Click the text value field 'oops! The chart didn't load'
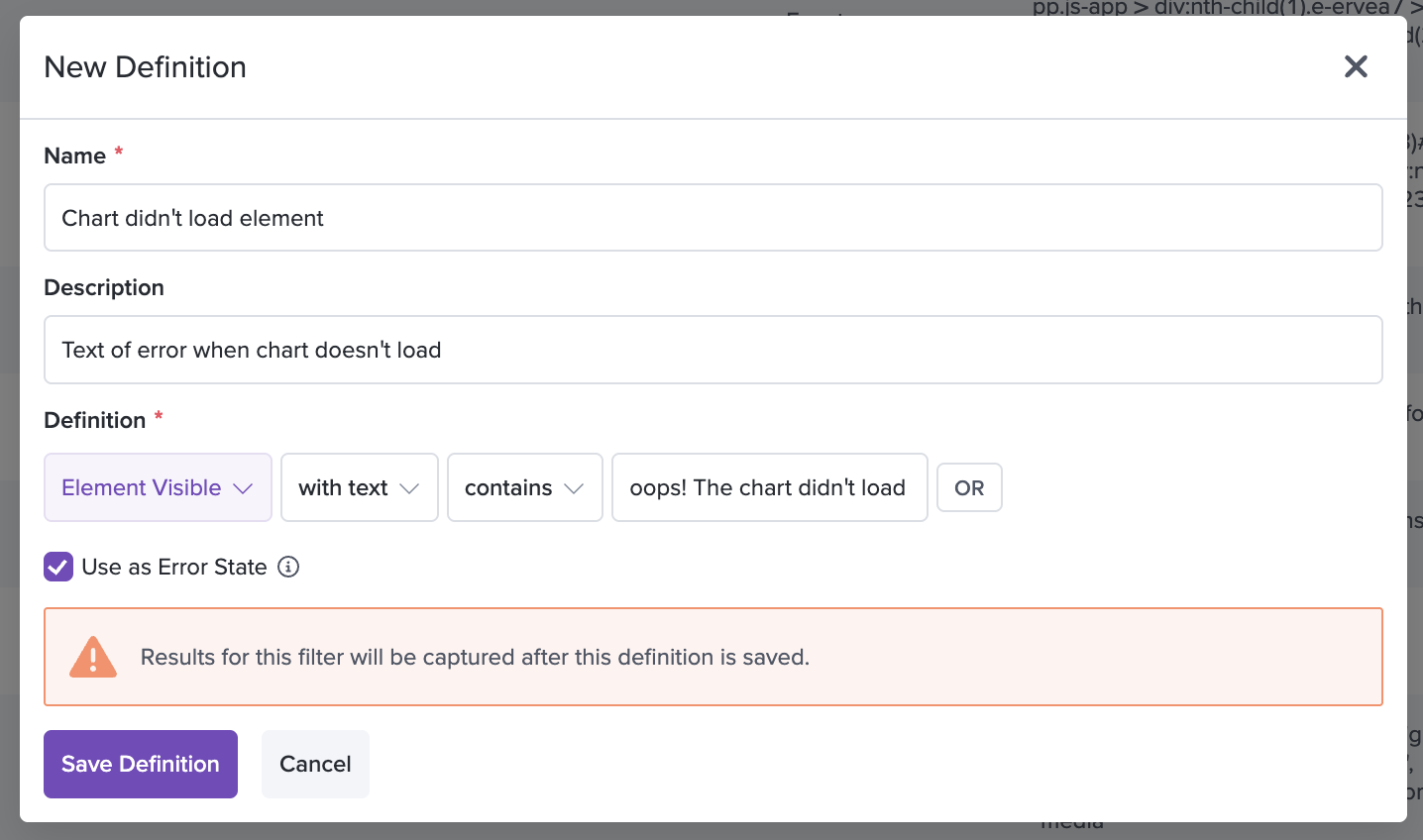Screen dimensions: 1423x840 coord(770,487)
